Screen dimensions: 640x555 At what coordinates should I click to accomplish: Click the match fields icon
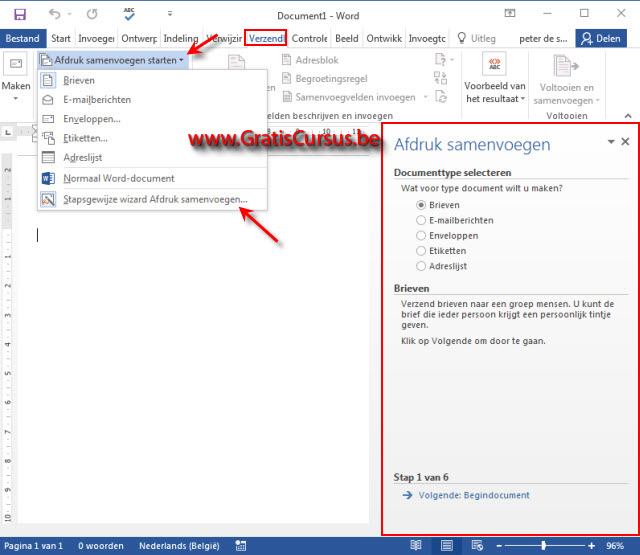[440, 78]
